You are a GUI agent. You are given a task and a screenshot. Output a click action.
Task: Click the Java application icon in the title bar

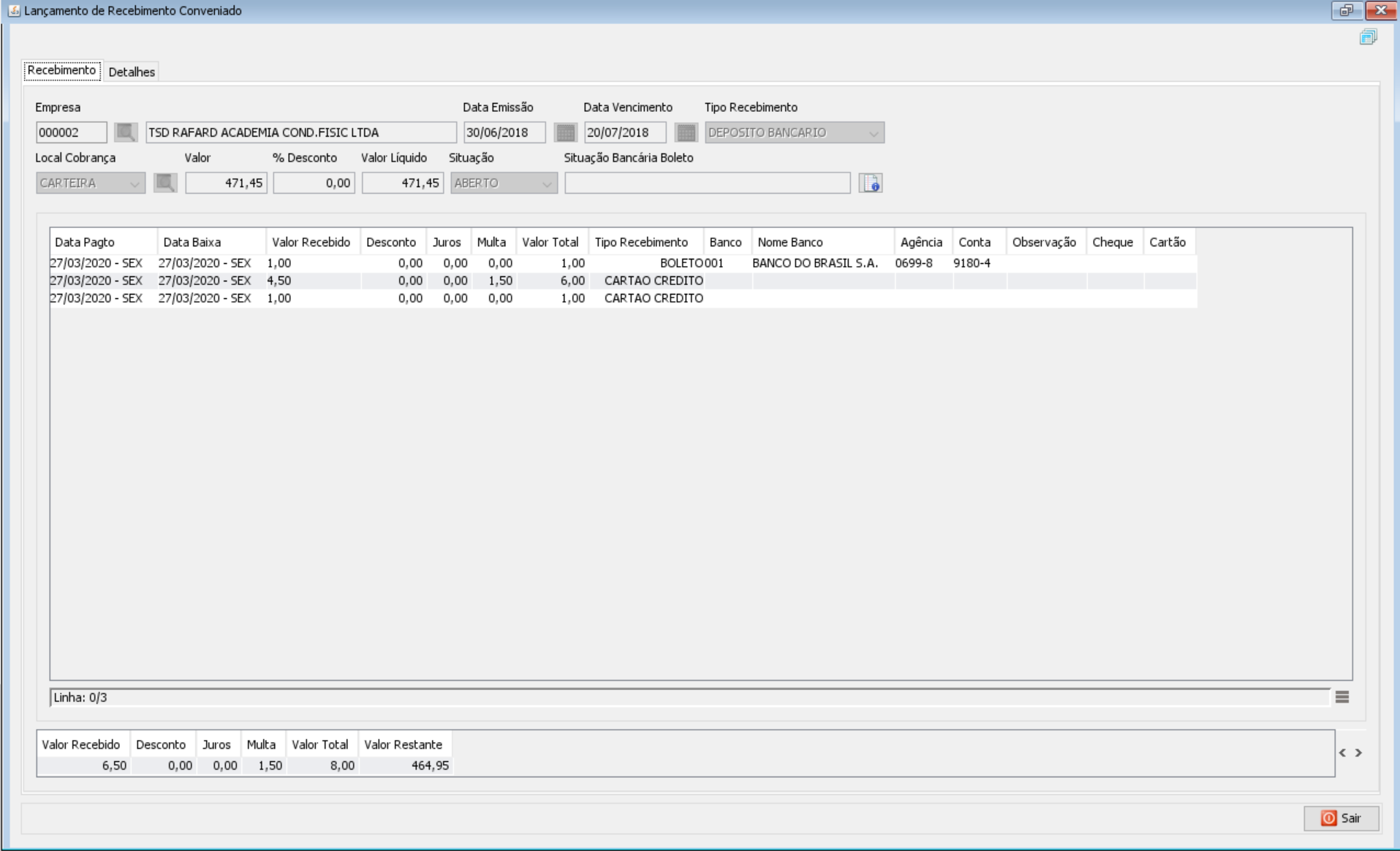point(14,10)
